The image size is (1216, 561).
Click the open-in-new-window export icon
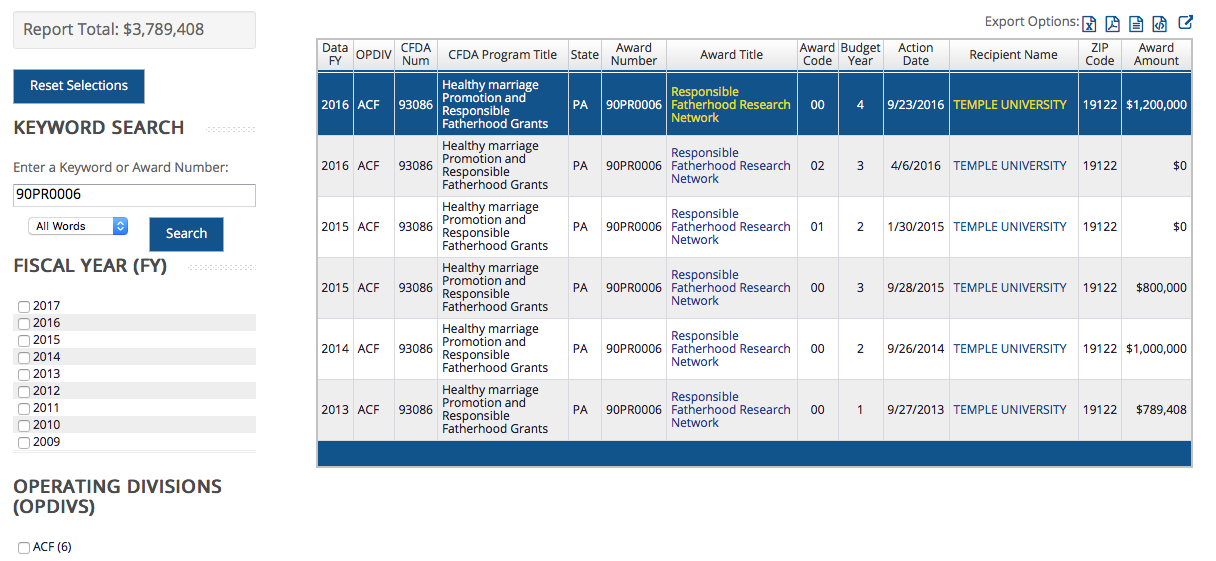tap(1186, 22)
